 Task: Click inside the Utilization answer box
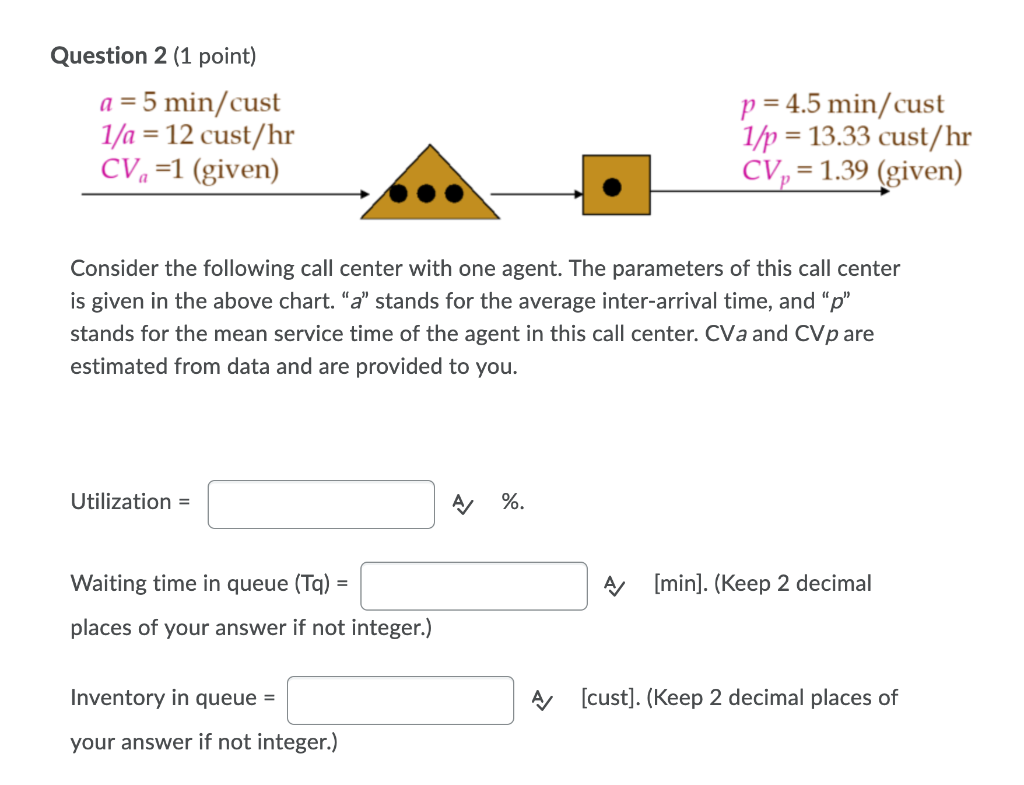click(320, 504)
